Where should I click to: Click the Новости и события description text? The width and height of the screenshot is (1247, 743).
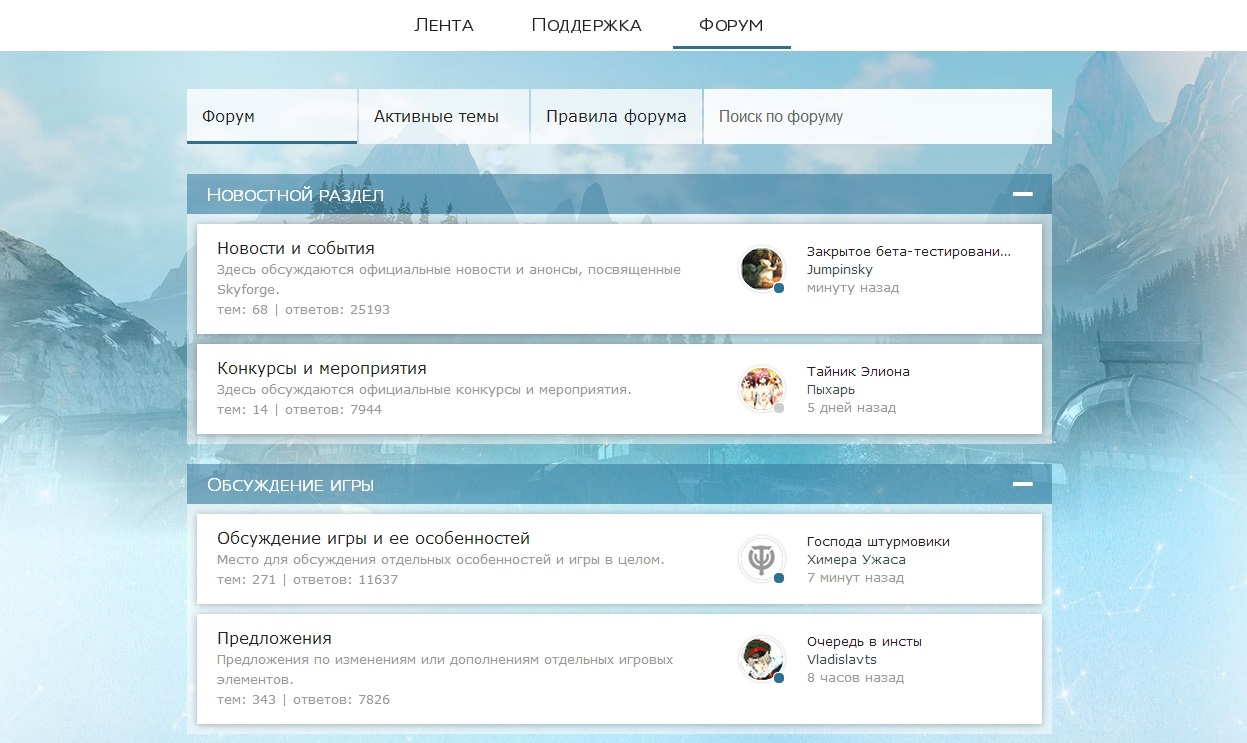pyautogui.click(x=449, y=279)
